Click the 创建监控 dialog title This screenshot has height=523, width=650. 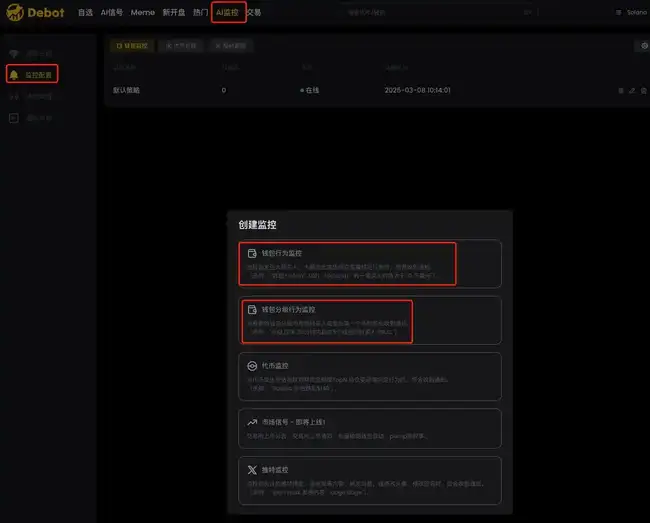coord(257,225)
